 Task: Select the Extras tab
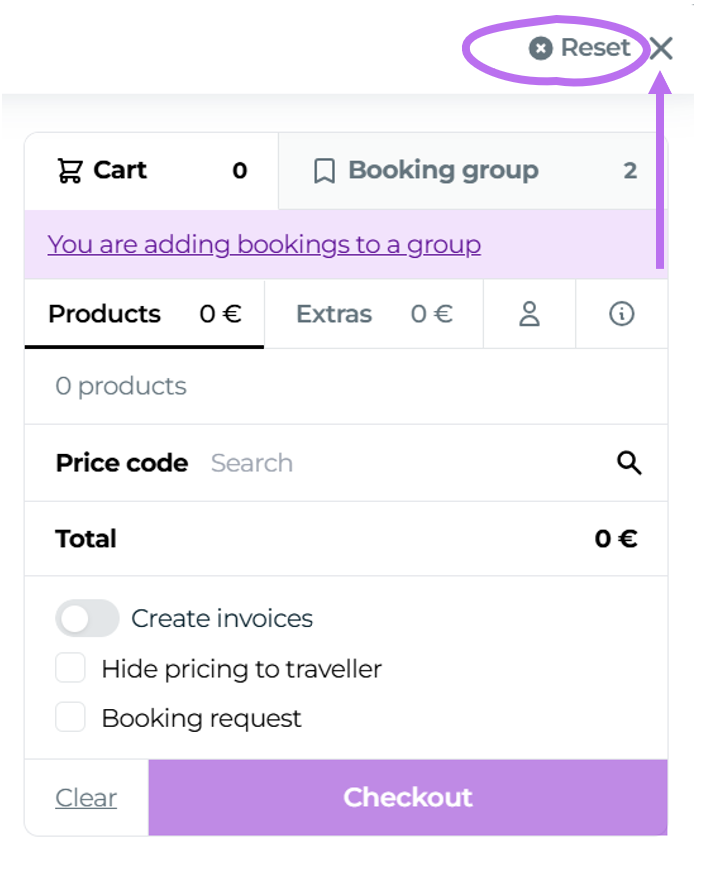click(373, 314)
